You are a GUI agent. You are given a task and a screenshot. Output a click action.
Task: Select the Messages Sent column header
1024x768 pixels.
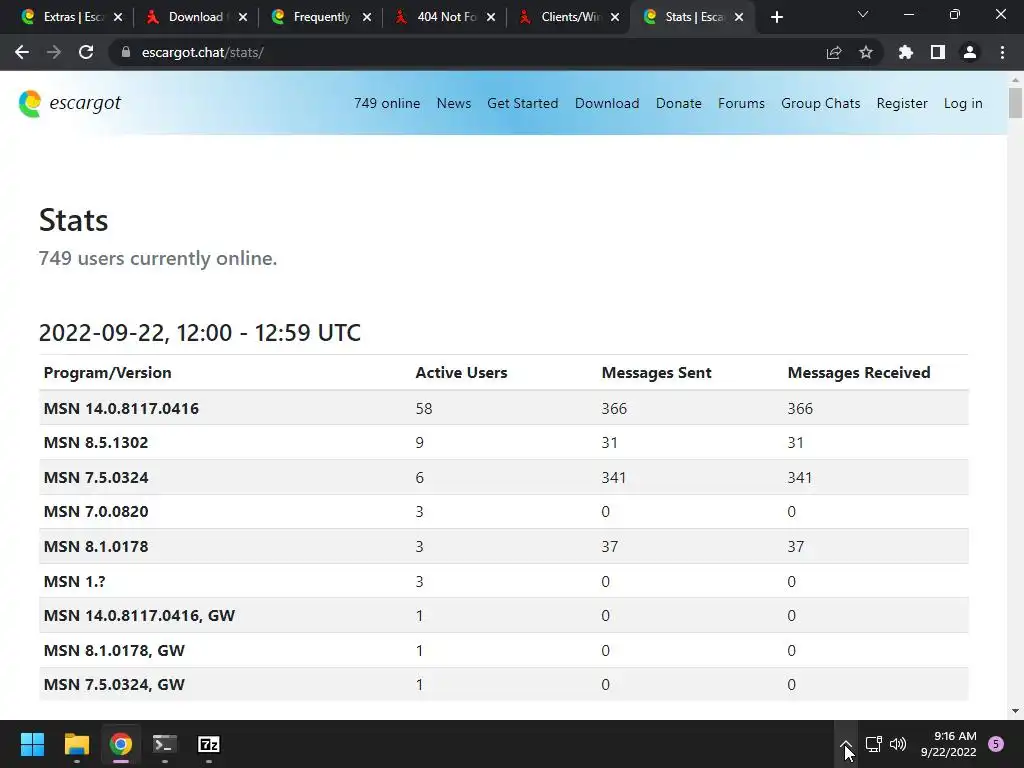tap(656, 373)
